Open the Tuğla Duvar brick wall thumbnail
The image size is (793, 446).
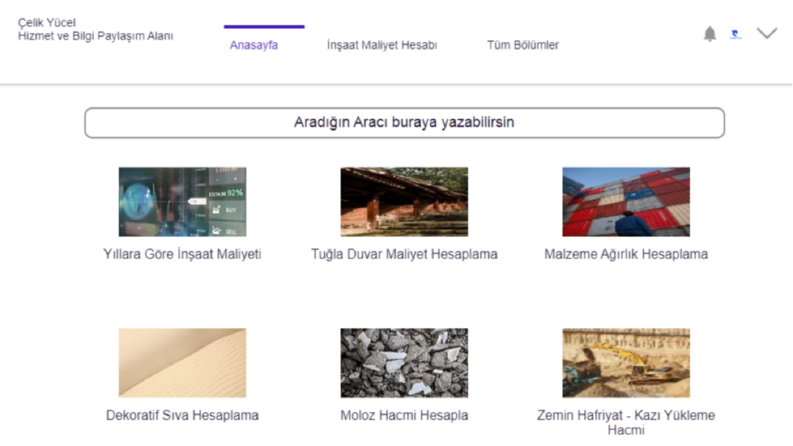(404, 202)
